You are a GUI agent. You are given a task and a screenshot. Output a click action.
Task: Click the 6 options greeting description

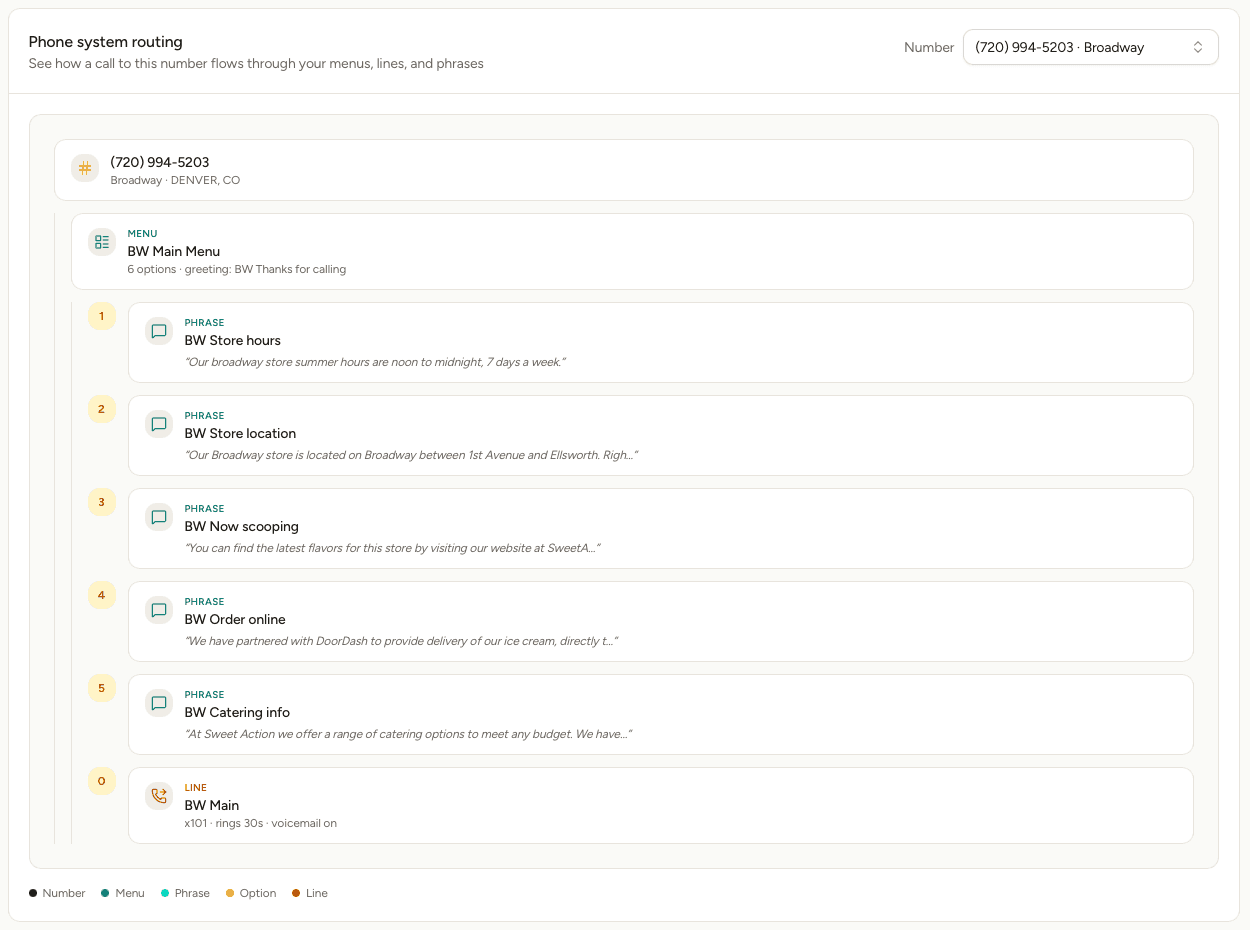pos(237,269)
